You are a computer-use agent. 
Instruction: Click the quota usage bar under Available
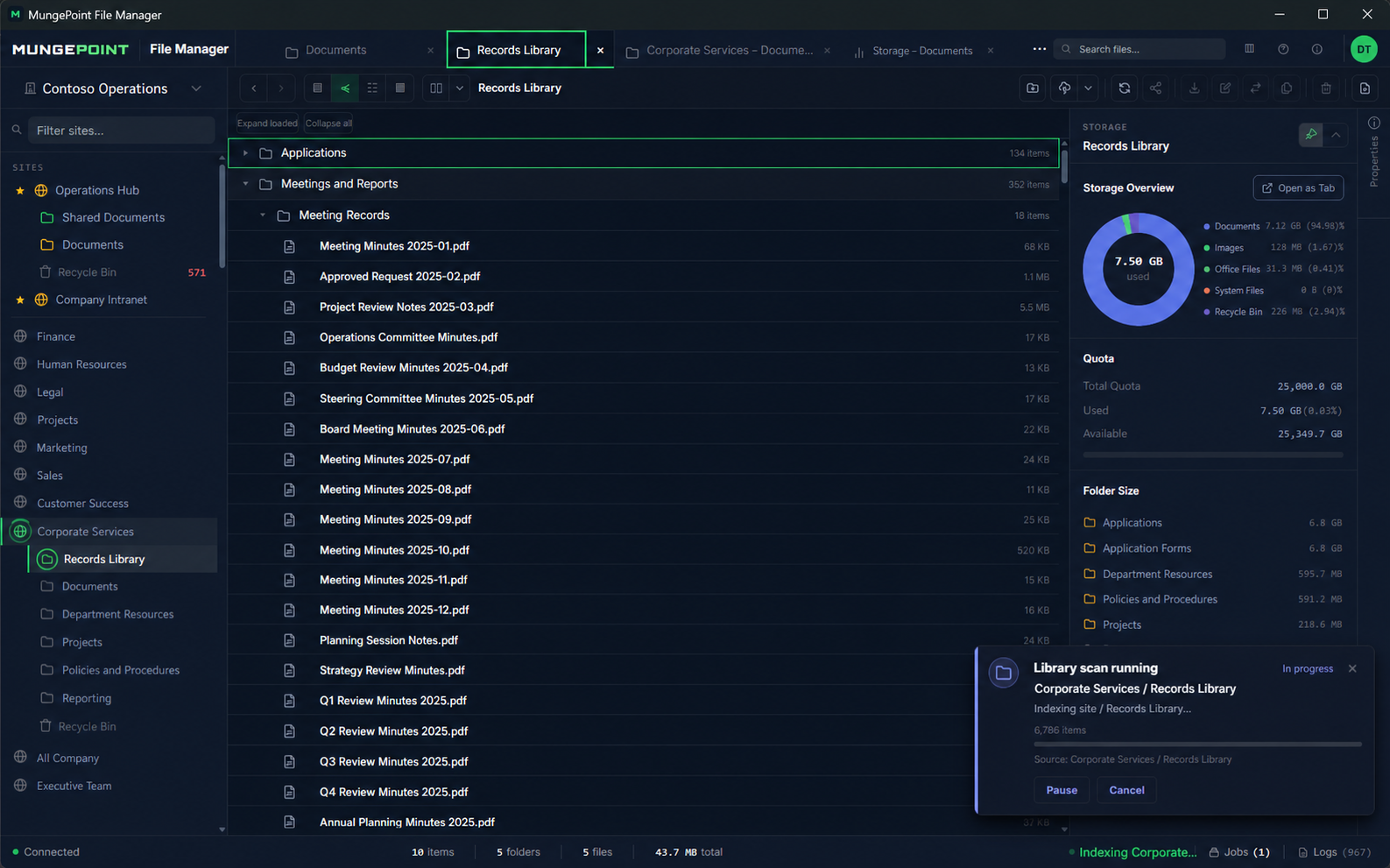[x=1212, y=455]
